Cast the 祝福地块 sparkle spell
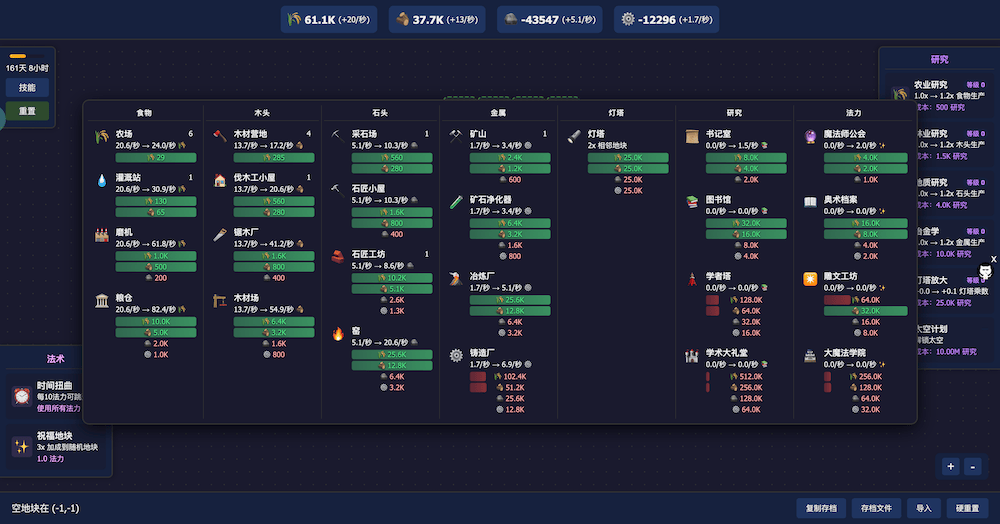The width and height of the screenshot is (1000, 524). click(x=22, y=447)
